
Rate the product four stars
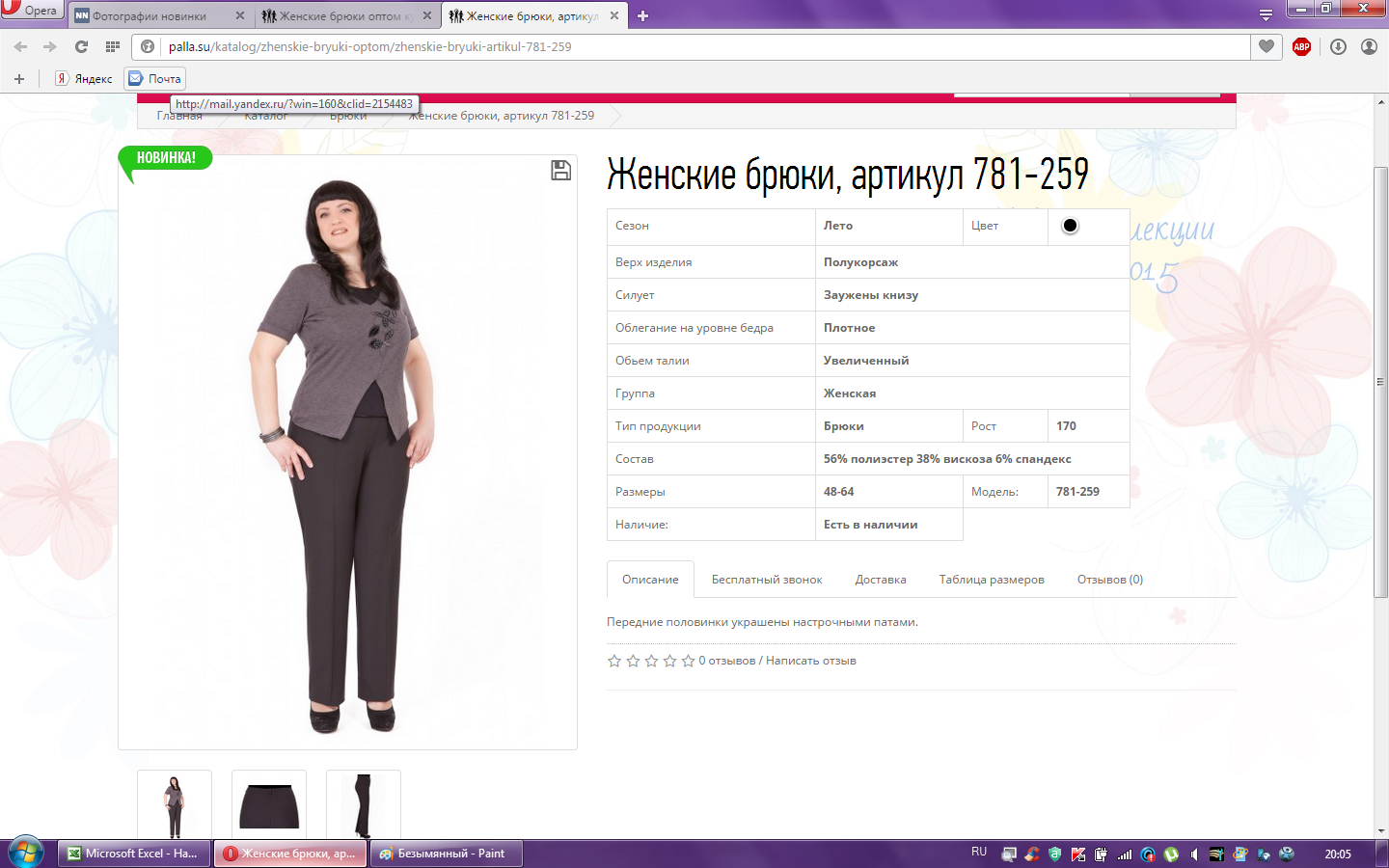(x=669, y=661)
